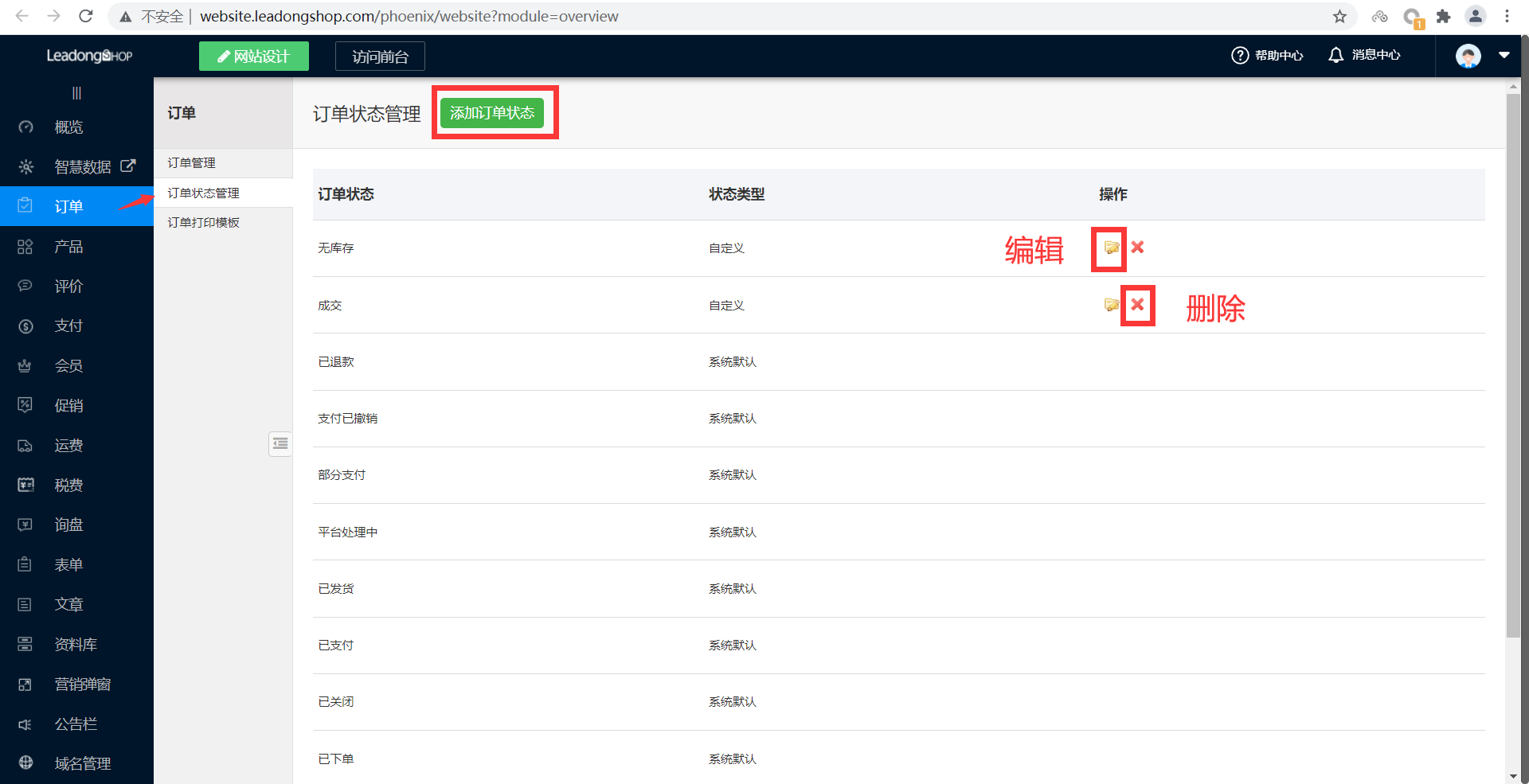Bookmark this page with star icon
This screenshot has height=784, width=1529.
coord(1339,16)
